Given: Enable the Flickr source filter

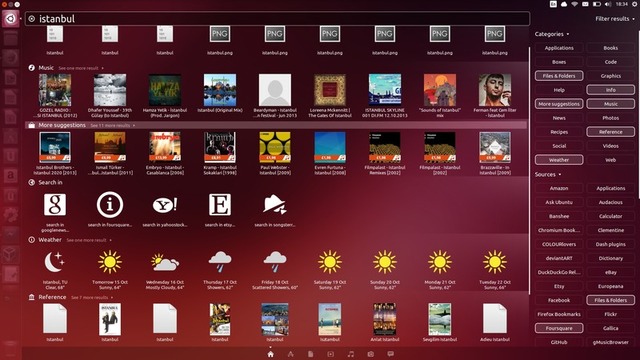Looking at the screenshot, I should (x=611, y=314).
